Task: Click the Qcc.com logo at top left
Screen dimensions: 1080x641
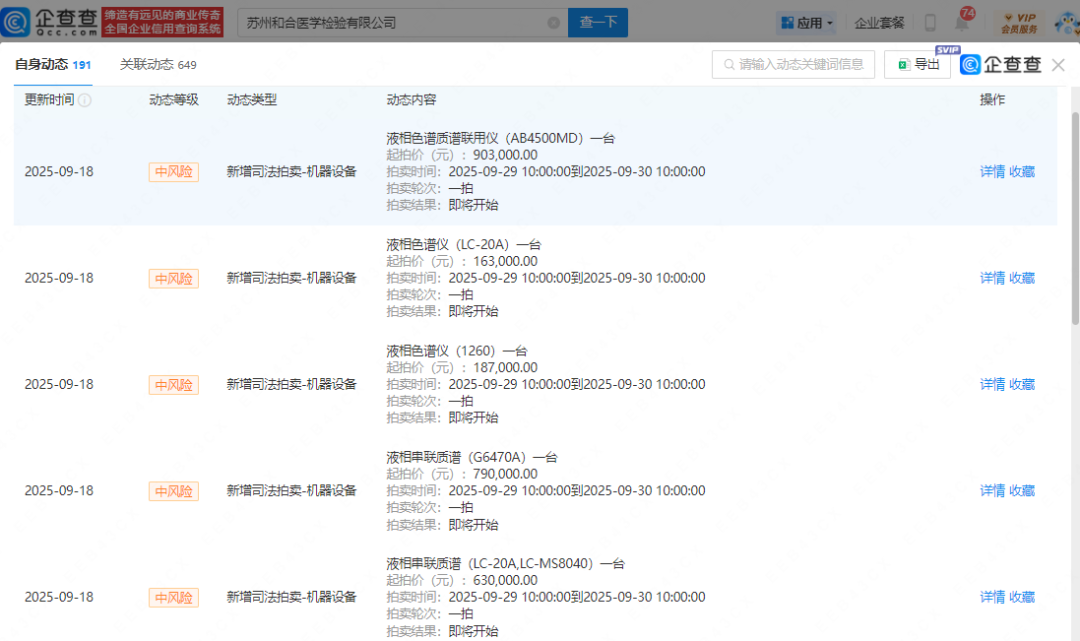Action: 50,22
